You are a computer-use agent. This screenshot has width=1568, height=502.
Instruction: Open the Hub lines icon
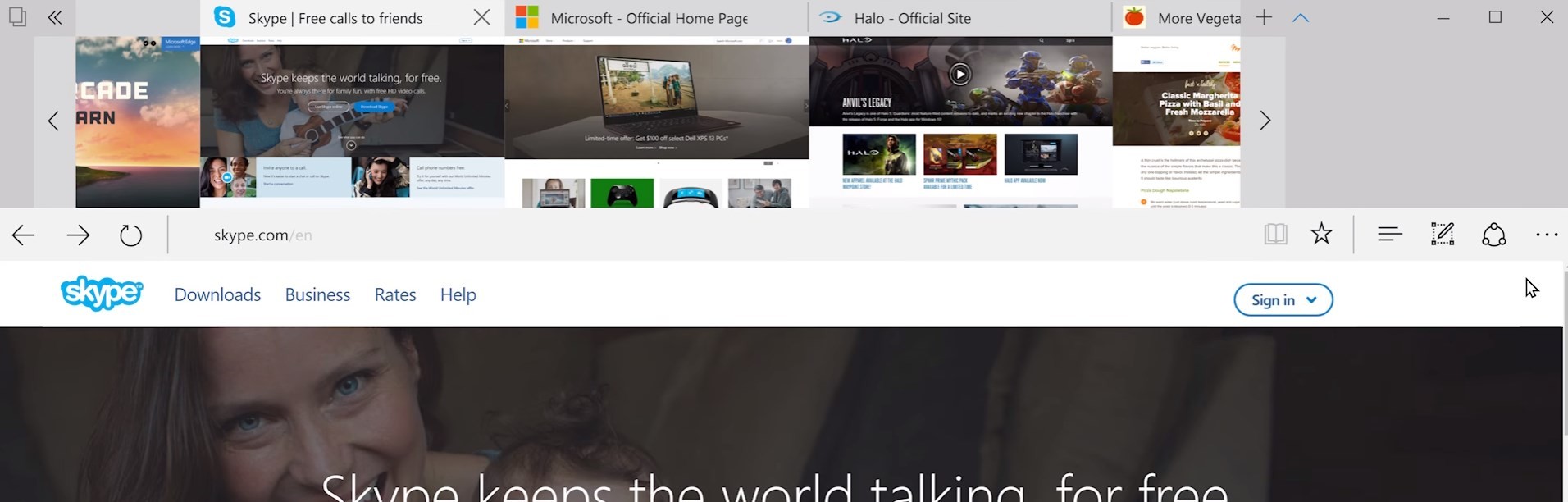1389,235
